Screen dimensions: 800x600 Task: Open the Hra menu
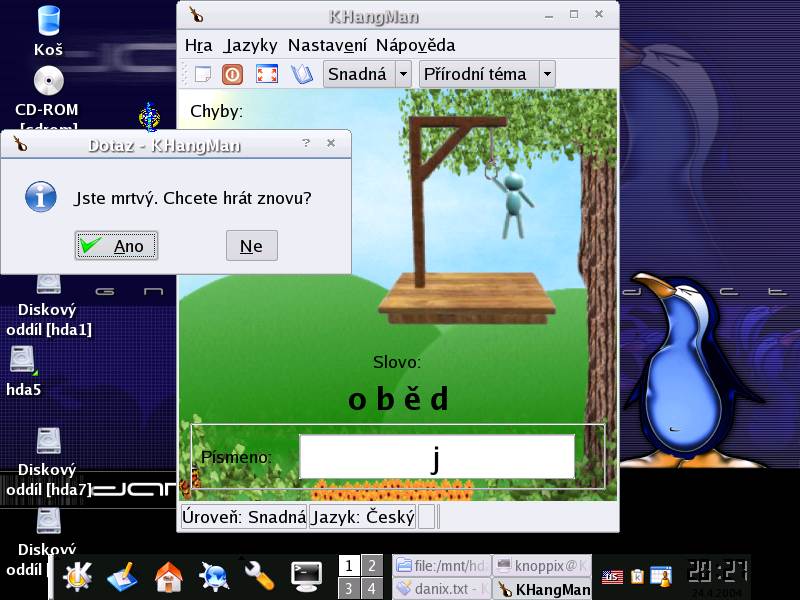point(198,45)
